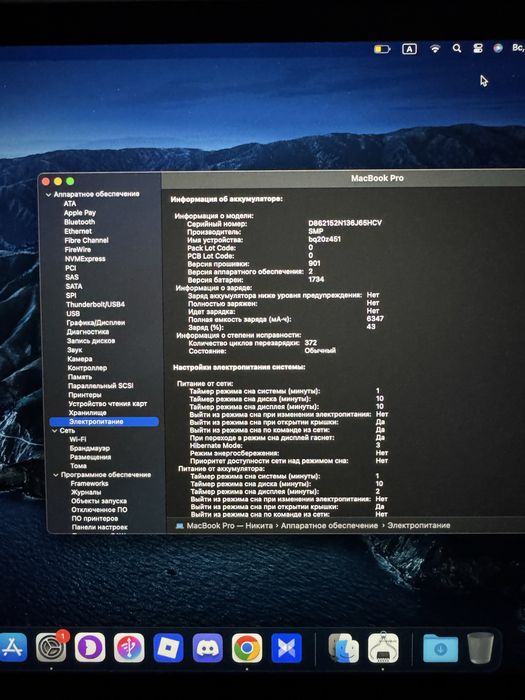
Task: Select Fibre Channel in the sidebar
Action: 86,240
